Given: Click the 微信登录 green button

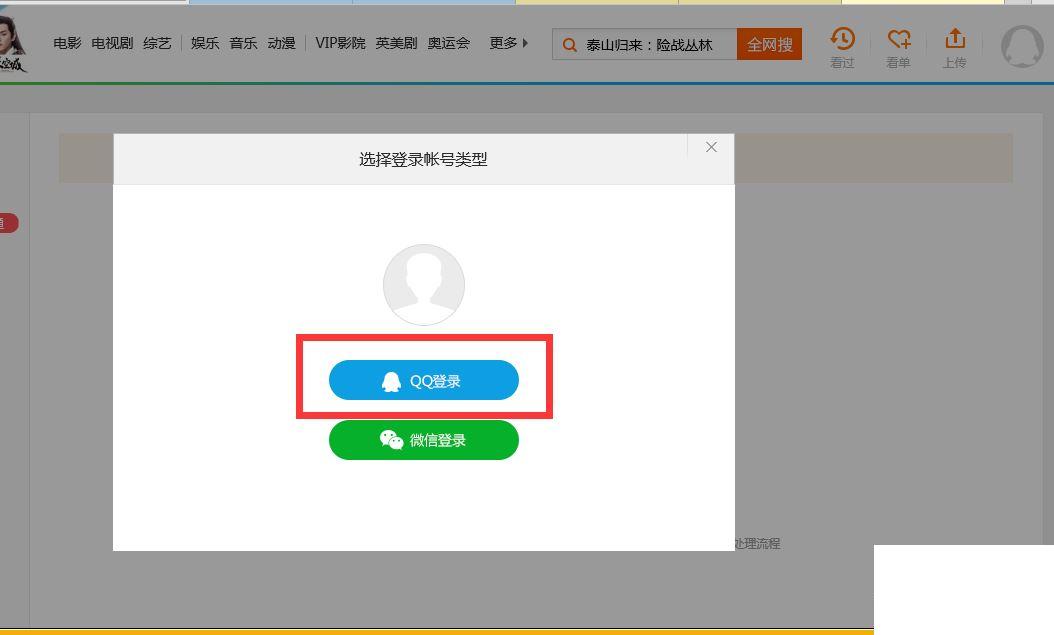Looking at the screenshot, I should pyautogui.click(x=423, y=440).
